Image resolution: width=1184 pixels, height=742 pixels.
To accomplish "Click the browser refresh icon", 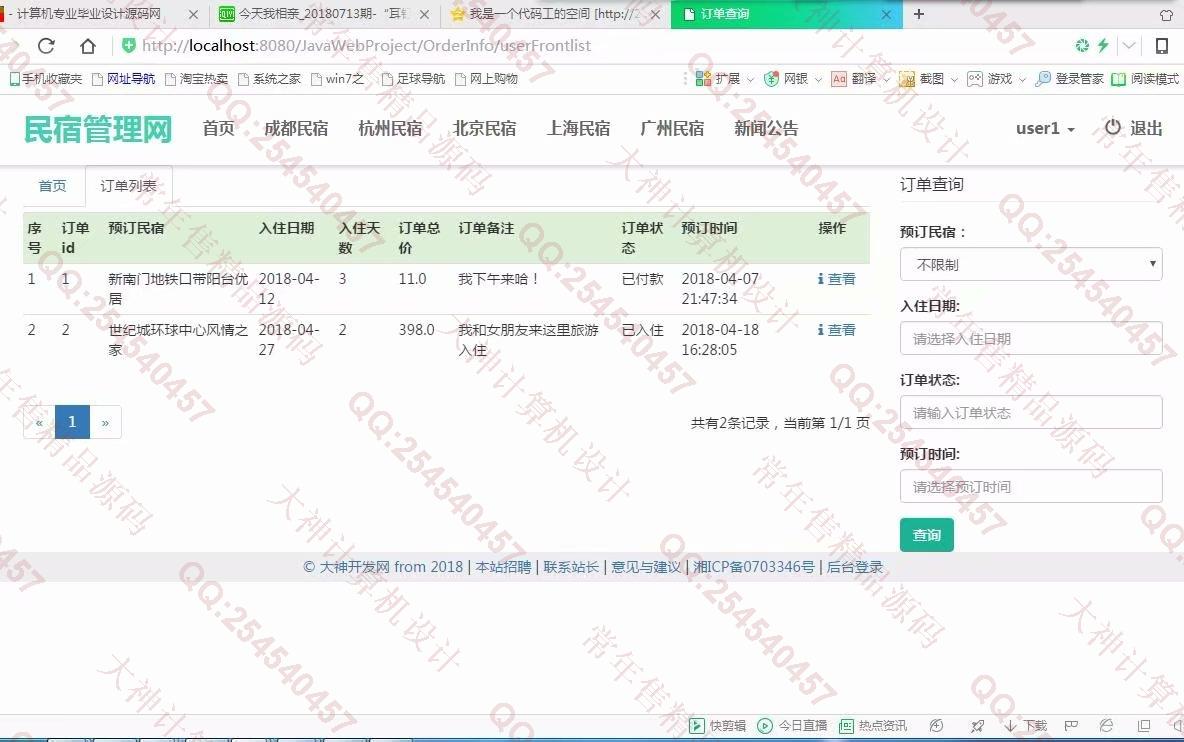I will 46,46.
